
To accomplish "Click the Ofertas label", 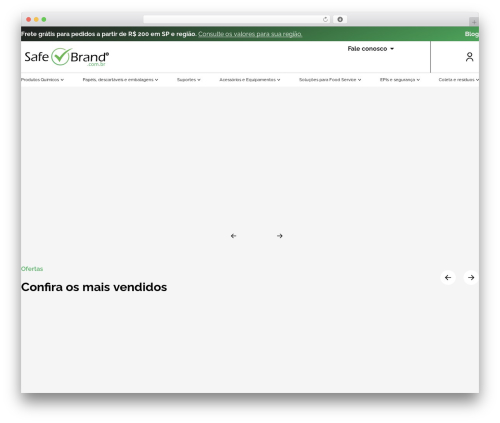I will tap(32, 269).
